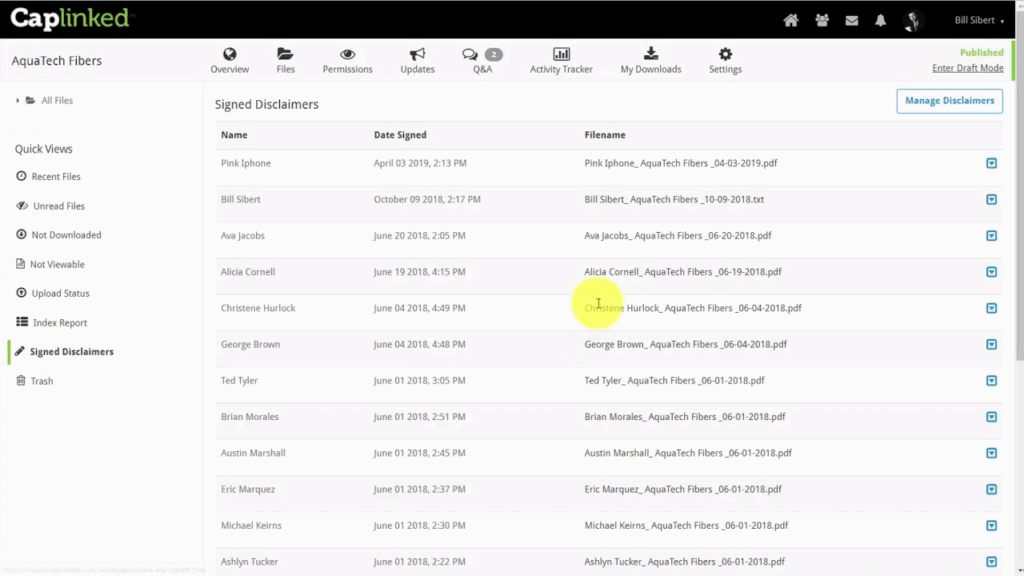
Task: Open dropdown for Pink Iphone disclaimer row
Action: pyautogui.click(x=991, y=163)
